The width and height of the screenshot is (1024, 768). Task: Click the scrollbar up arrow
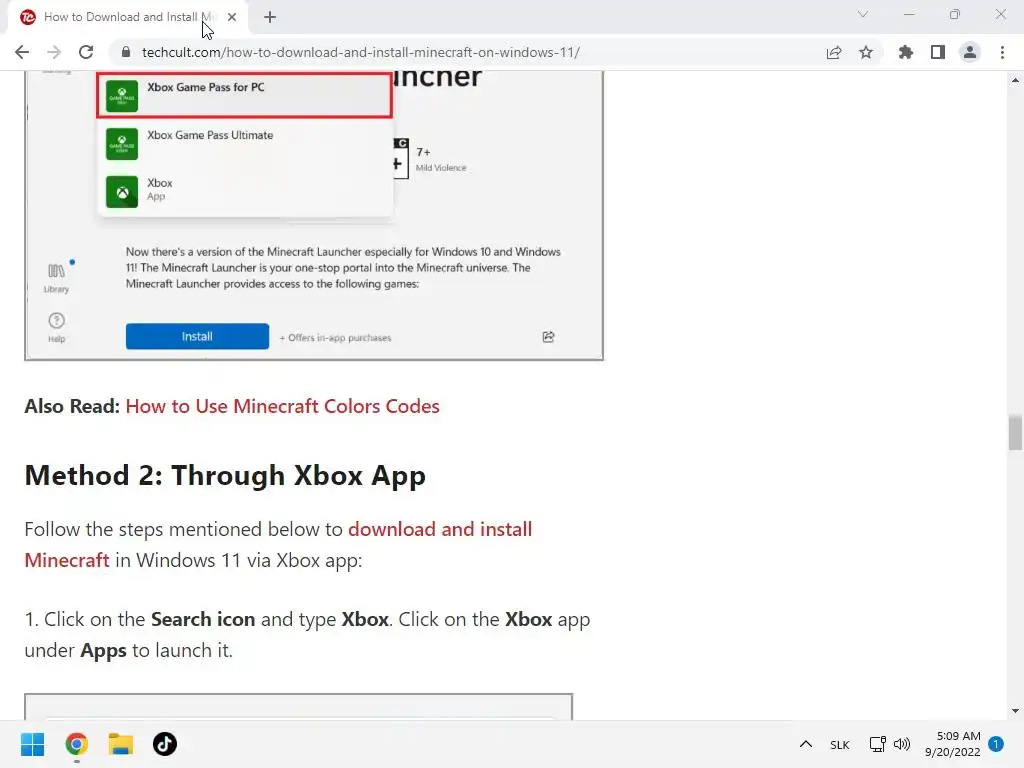(x=1015, y=80)
